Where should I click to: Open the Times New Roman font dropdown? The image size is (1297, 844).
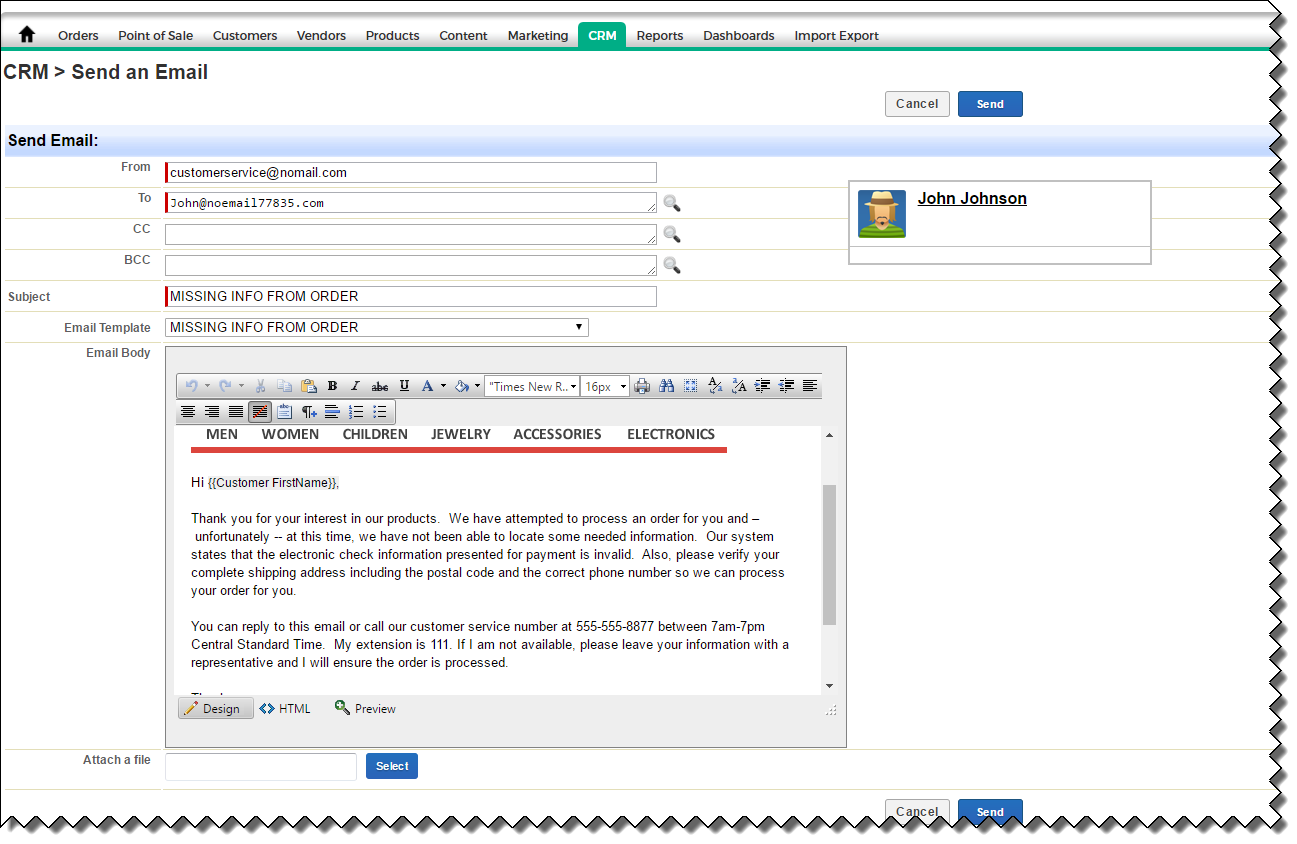(532, 386)
